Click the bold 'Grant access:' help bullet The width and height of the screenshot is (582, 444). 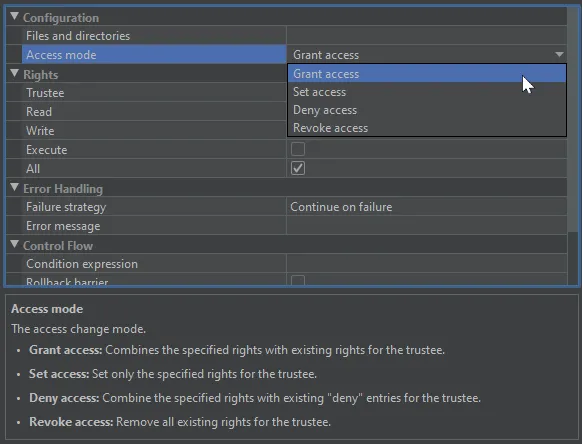coord(66,350)
